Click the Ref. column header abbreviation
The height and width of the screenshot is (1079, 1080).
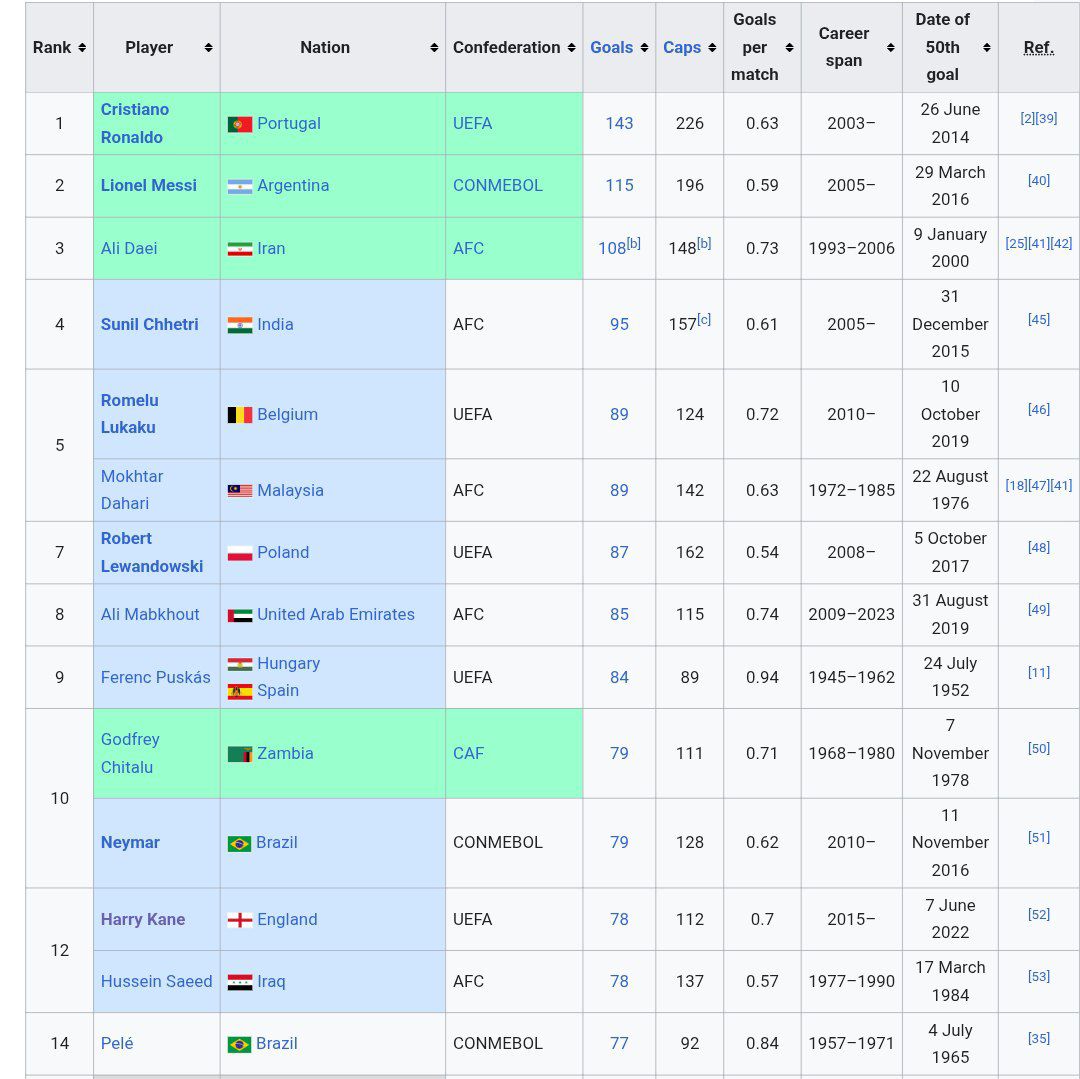click(x=1039, y=48)
